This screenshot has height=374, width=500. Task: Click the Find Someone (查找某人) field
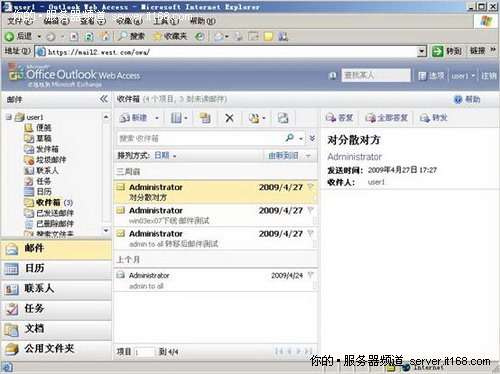click(x=376, y=75)
